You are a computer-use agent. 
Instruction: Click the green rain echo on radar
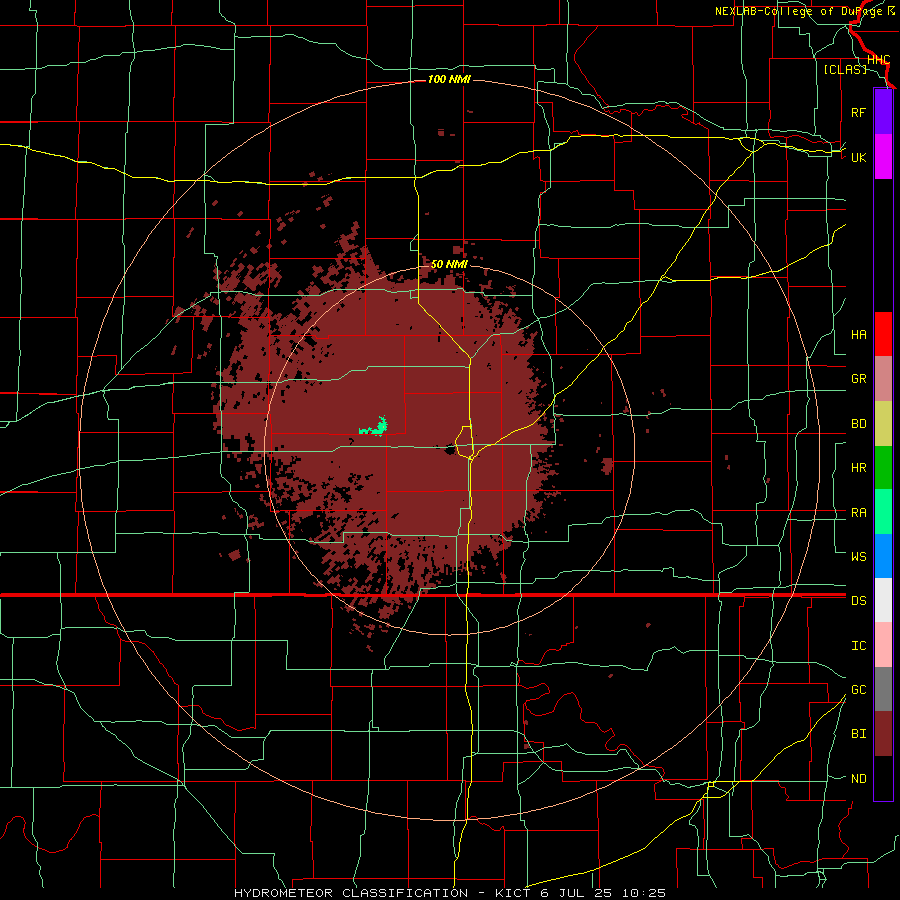click(374, 426)
